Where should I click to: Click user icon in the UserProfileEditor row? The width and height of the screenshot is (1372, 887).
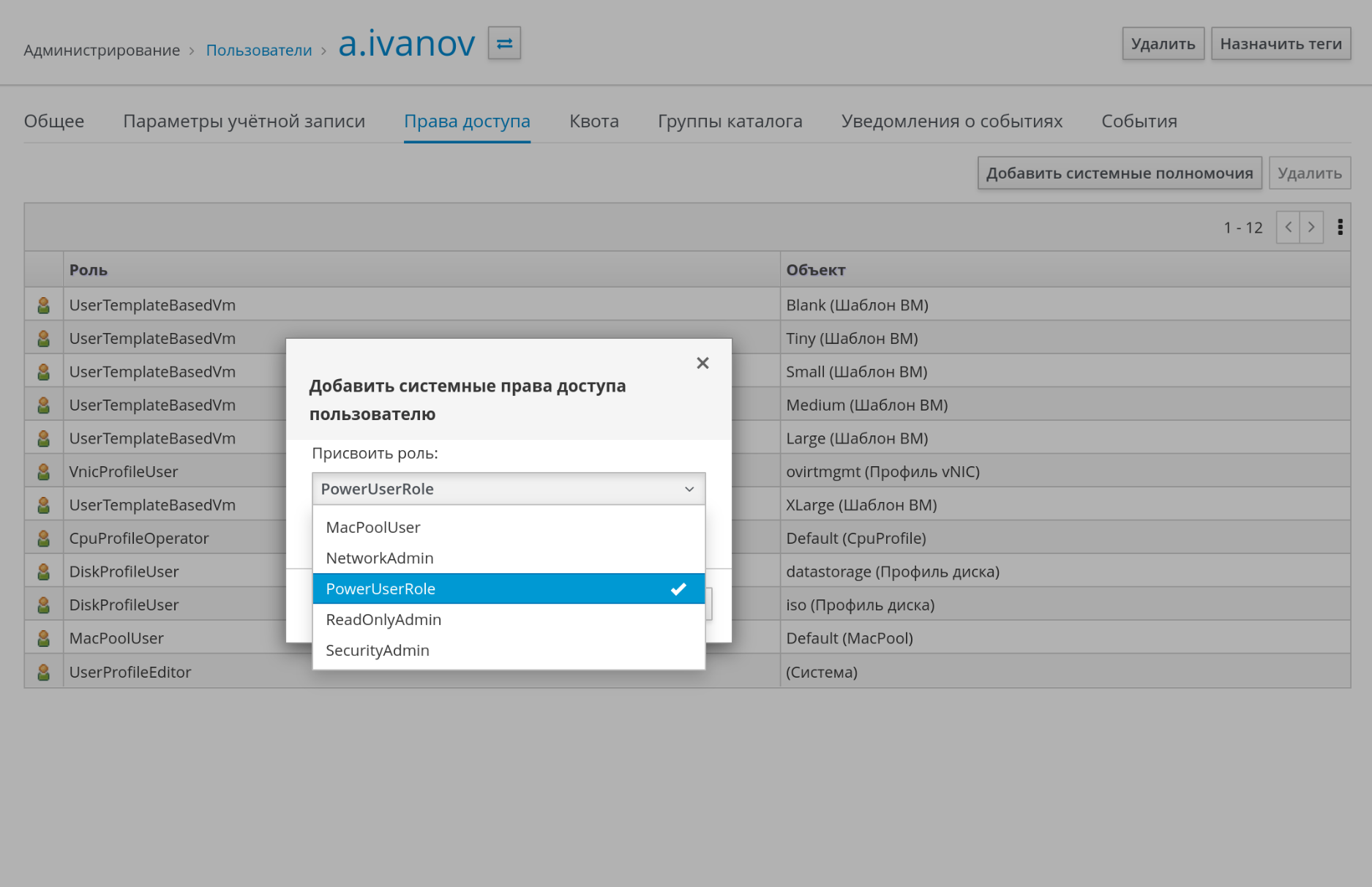click(x=44, y=672)
